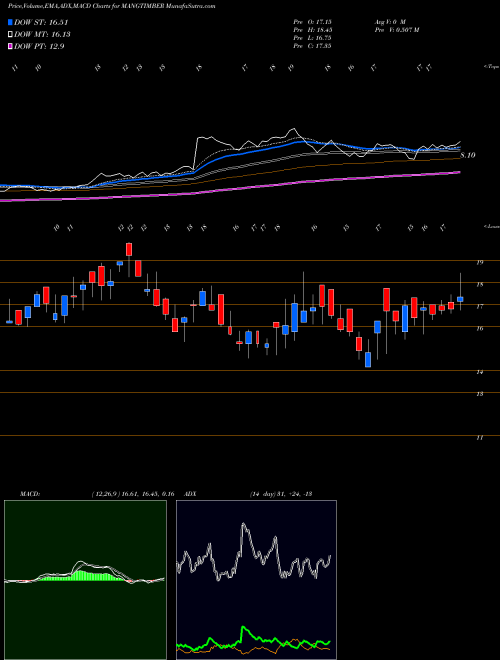The width and height of the screenshot is (500, 660).
Task: Click the ADX values '(14 day) 31, +24, -18'
Action: point(280,494)
